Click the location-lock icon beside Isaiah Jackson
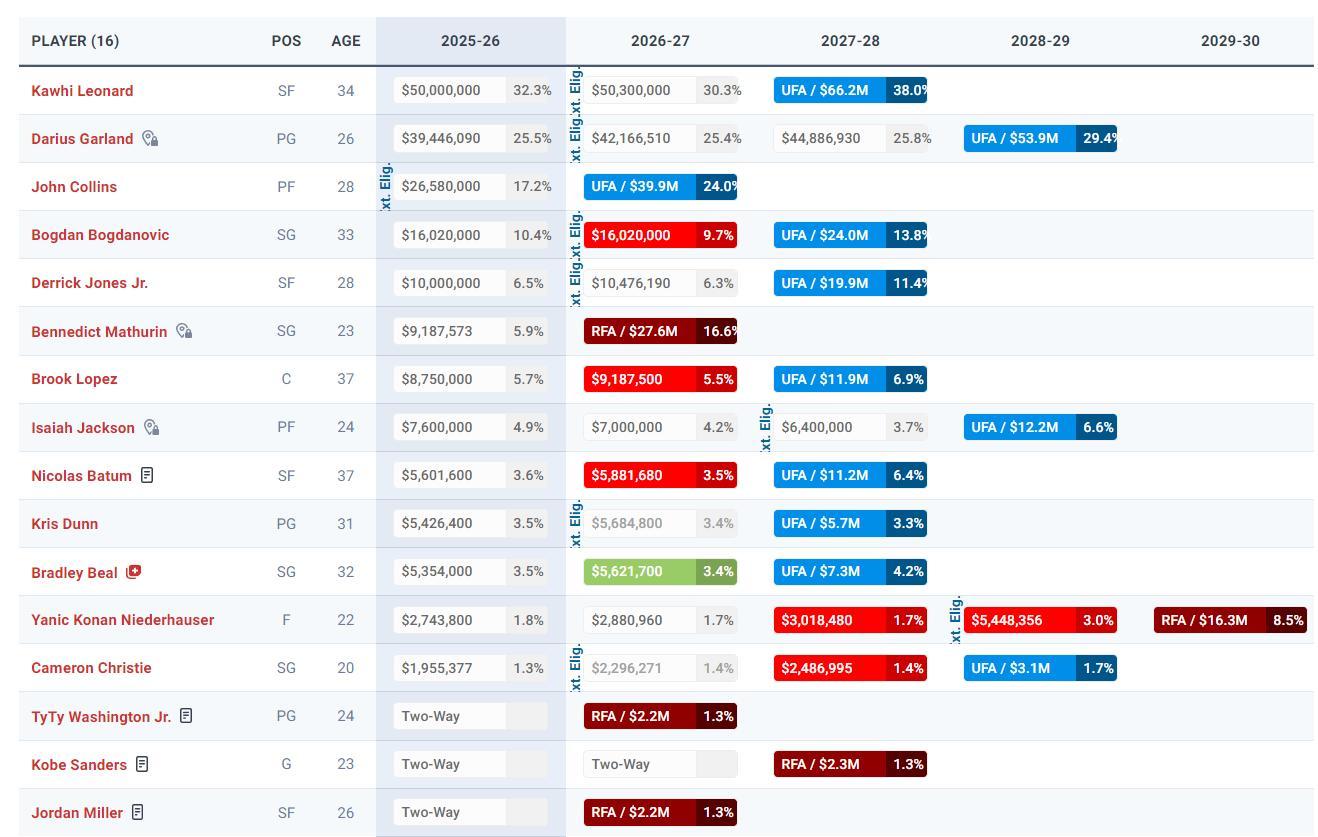 pyautogui.click(x=151, y=428)
